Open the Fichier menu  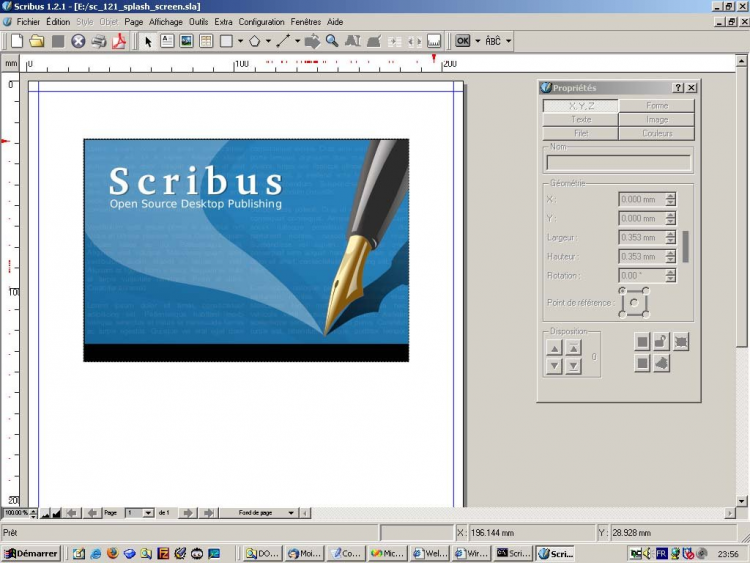tap(28, 22)
